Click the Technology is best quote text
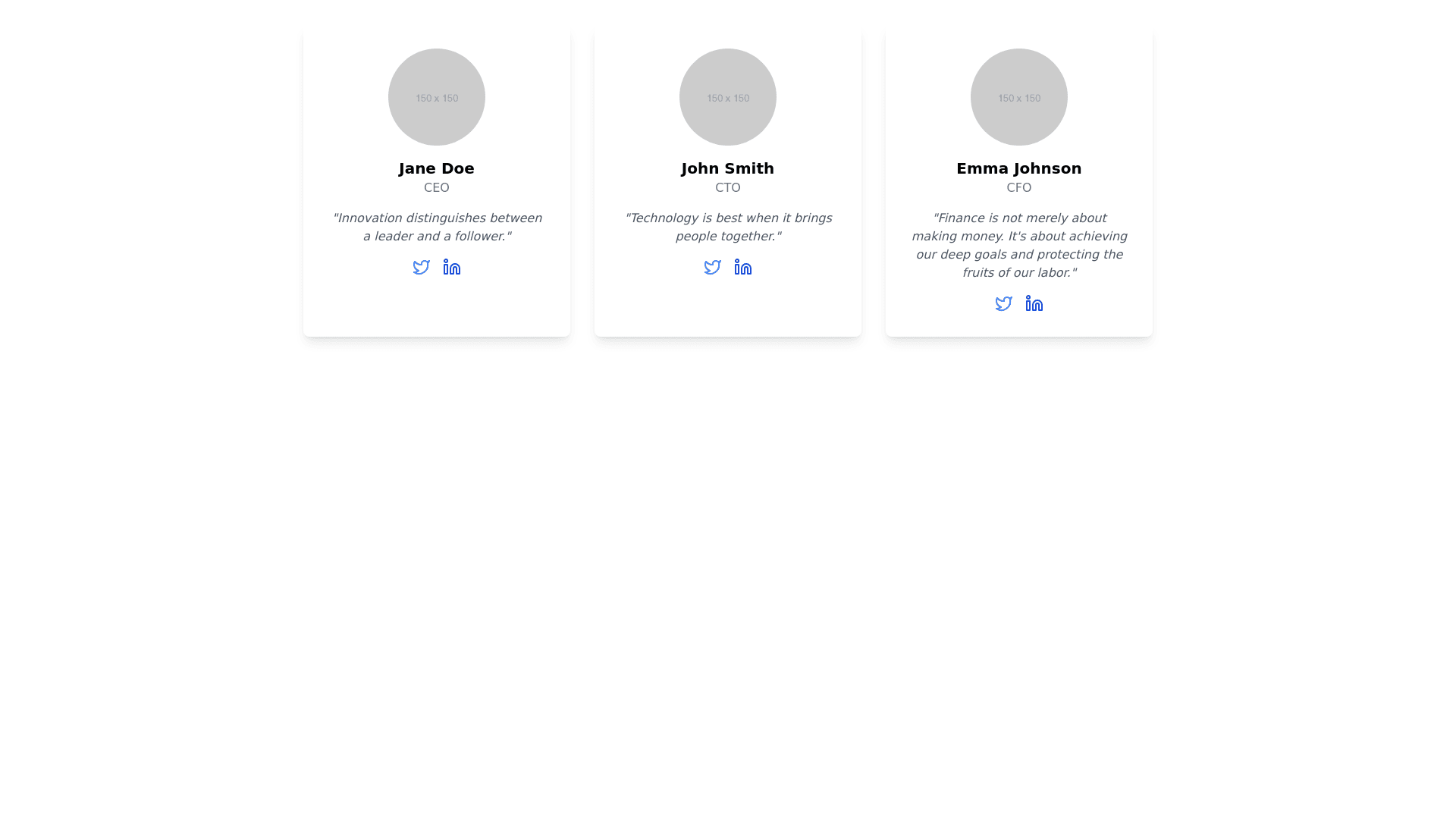 (x=728, y=227)
